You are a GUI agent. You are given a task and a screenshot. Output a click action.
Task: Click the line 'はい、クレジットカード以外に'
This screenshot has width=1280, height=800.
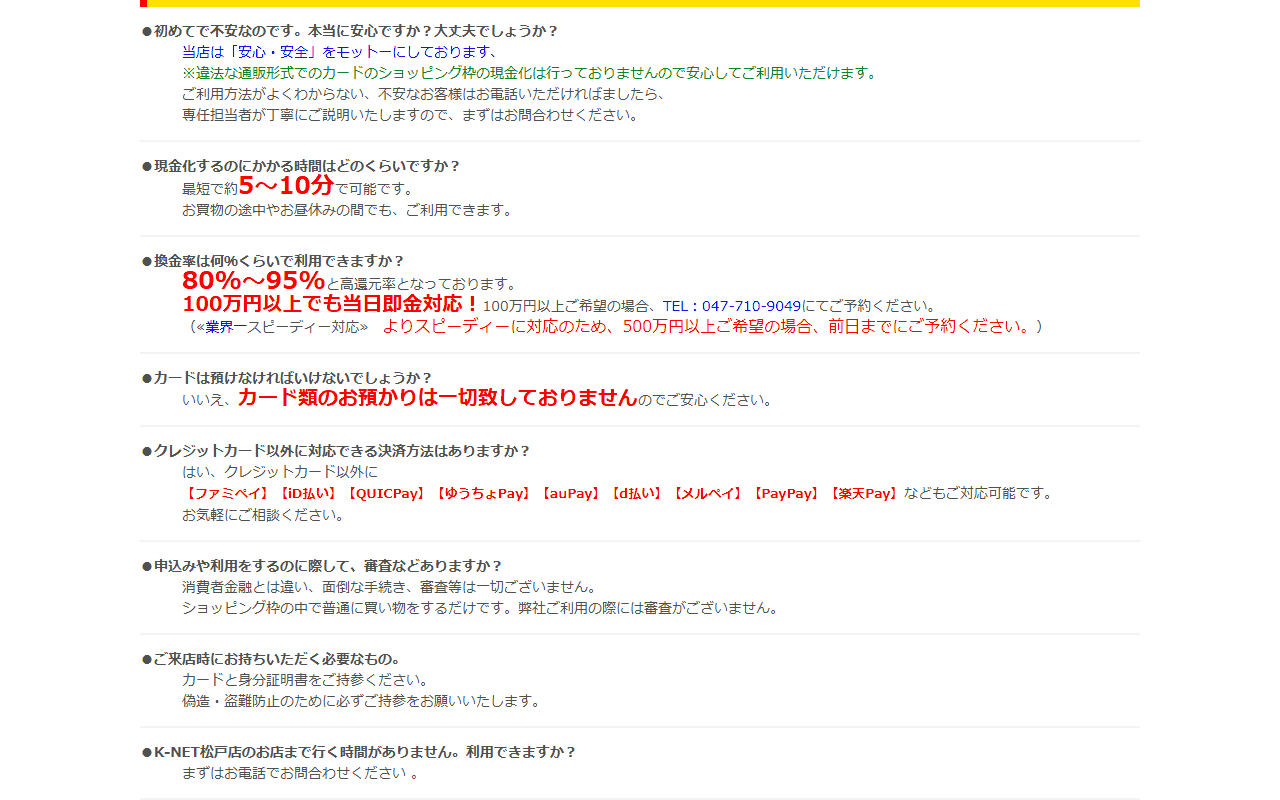point(280,472)
